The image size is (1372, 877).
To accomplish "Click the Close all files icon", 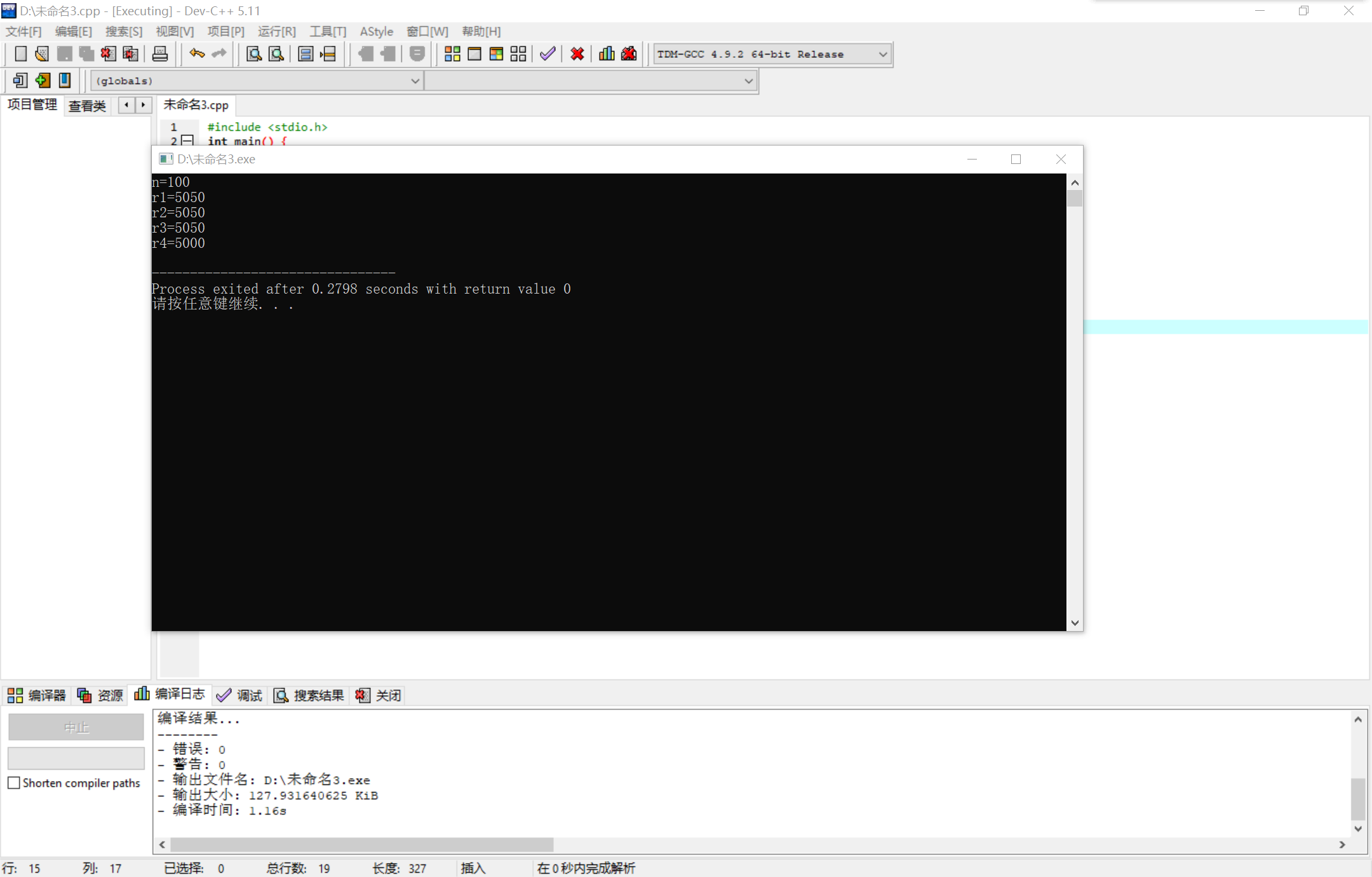I will coord(130,54).
